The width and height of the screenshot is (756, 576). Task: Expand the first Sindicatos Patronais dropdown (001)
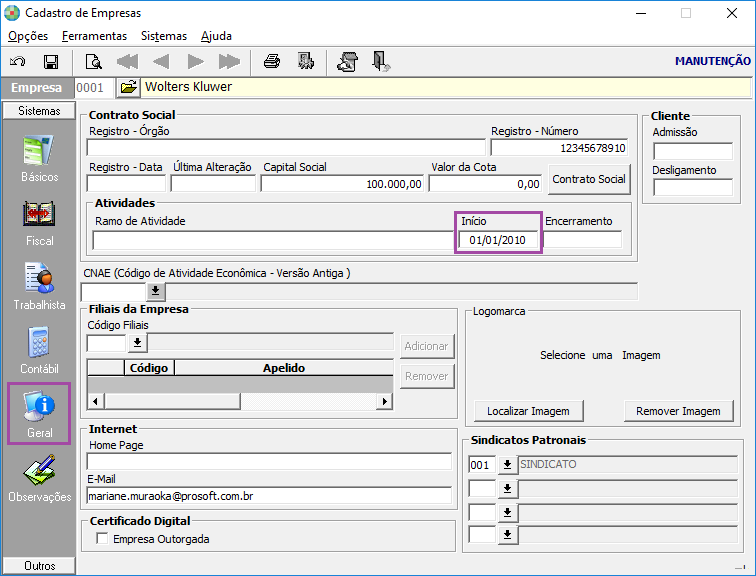507,464
